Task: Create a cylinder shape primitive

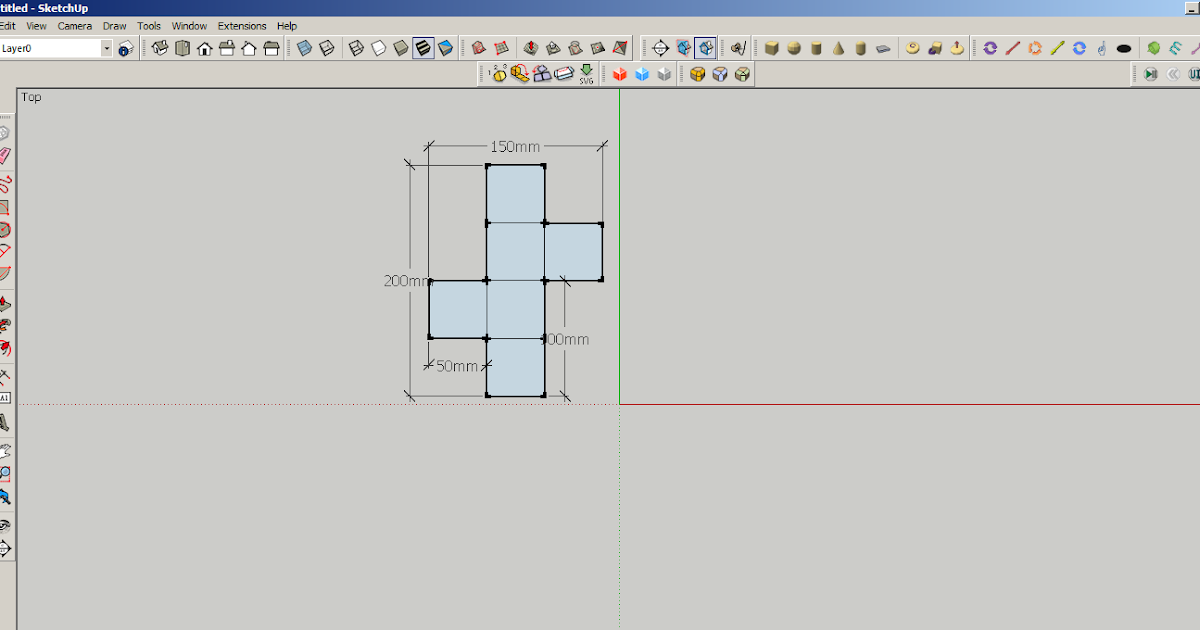Action: click(816, 47)
